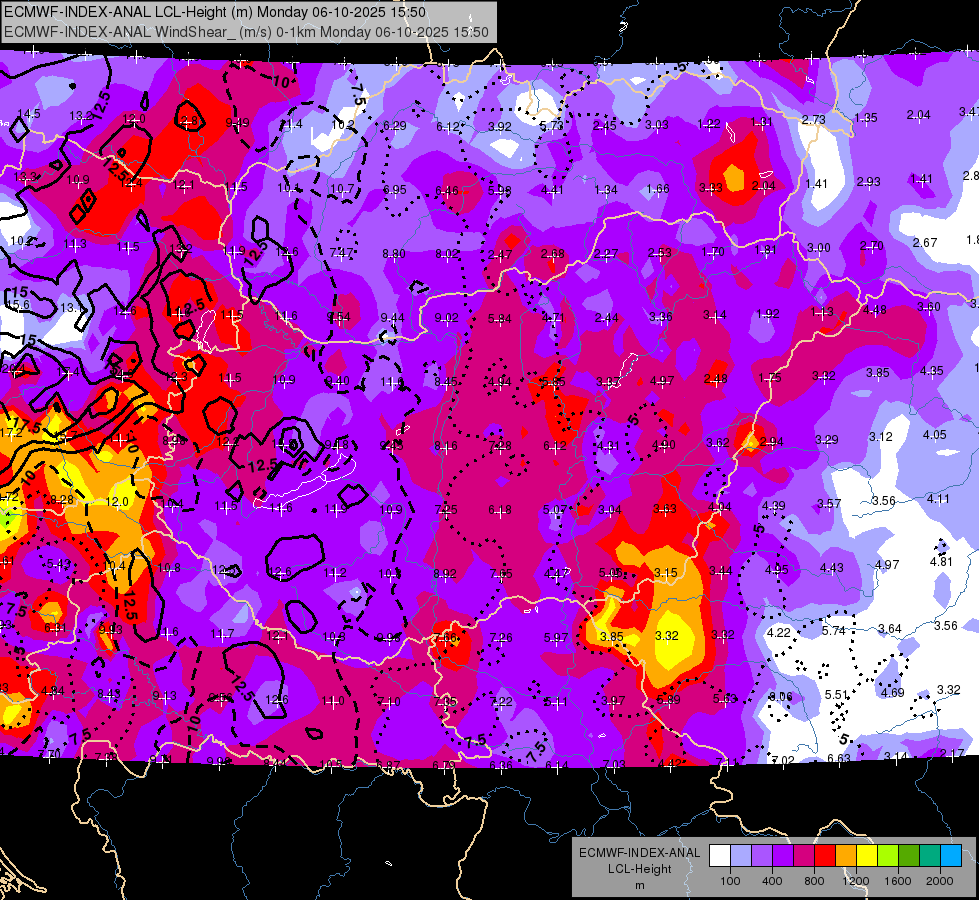This screenshot has height=900, width=979.
Task: Click the grid value 4.69
Action: 893,693
